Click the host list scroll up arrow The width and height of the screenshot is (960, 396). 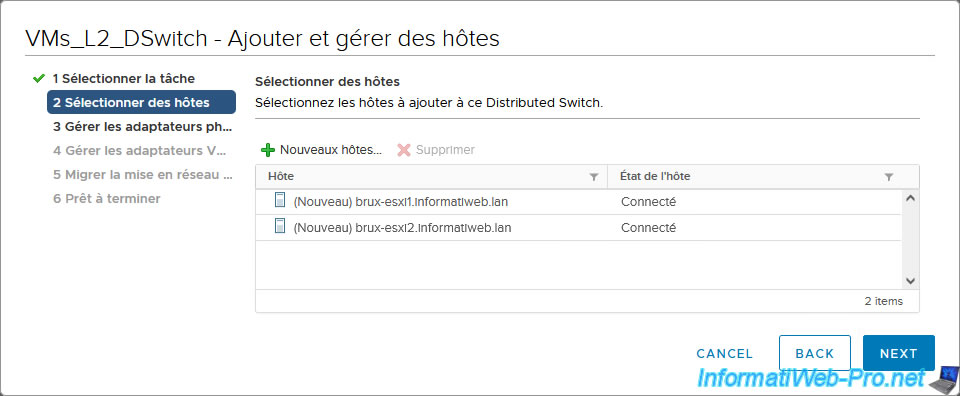click(910, 198)
